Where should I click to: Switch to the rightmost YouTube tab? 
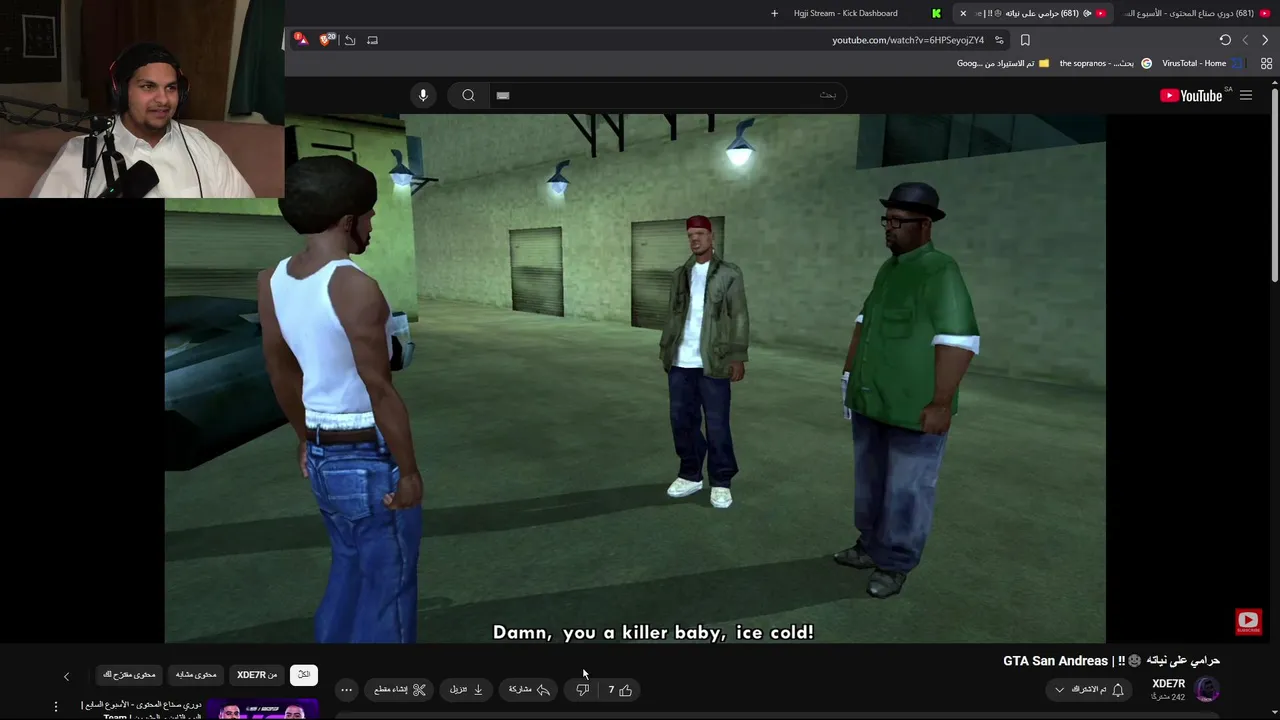click(1195, 13)
